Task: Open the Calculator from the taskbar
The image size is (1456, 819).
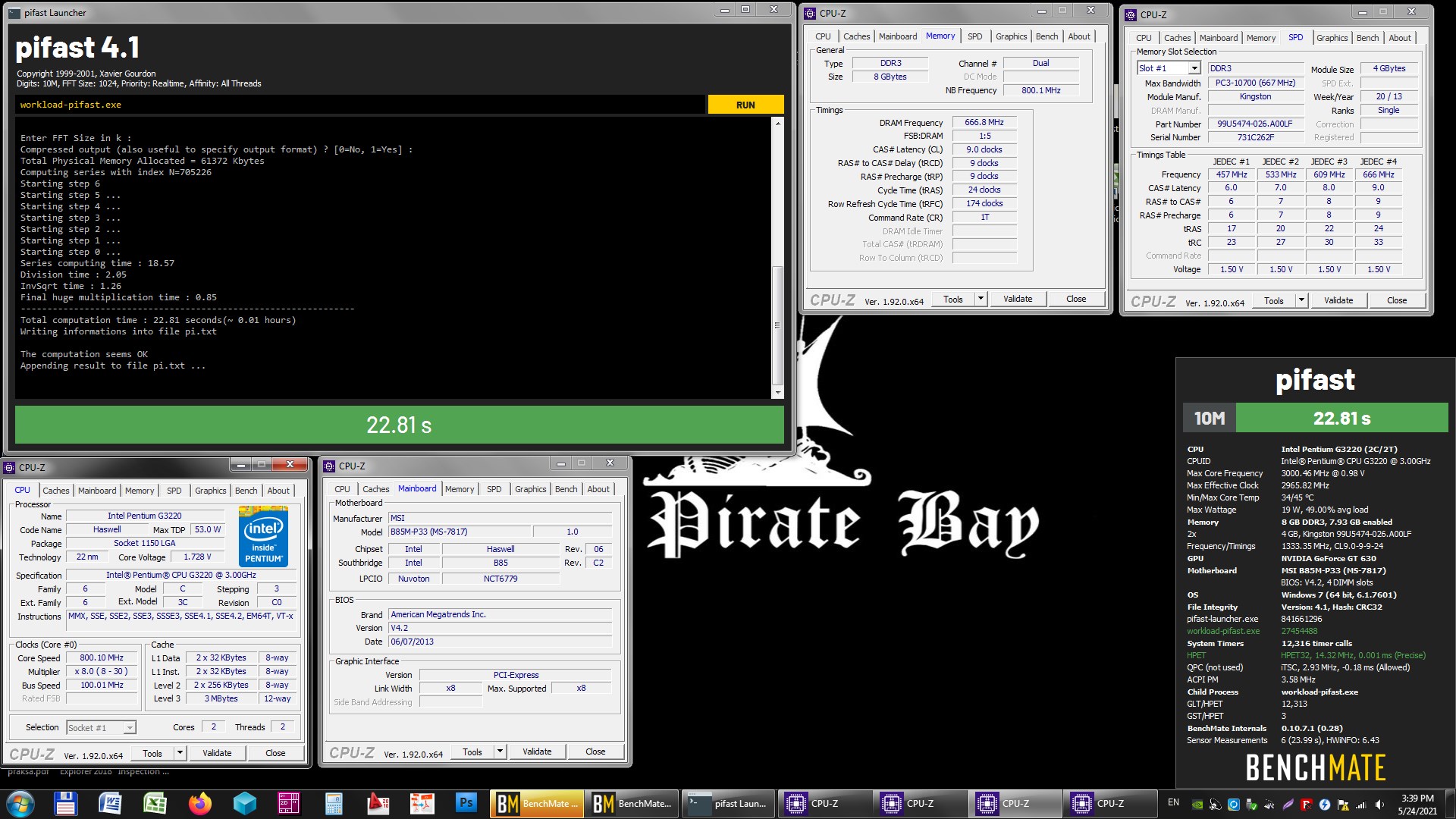Action: (x=334, y=803)
